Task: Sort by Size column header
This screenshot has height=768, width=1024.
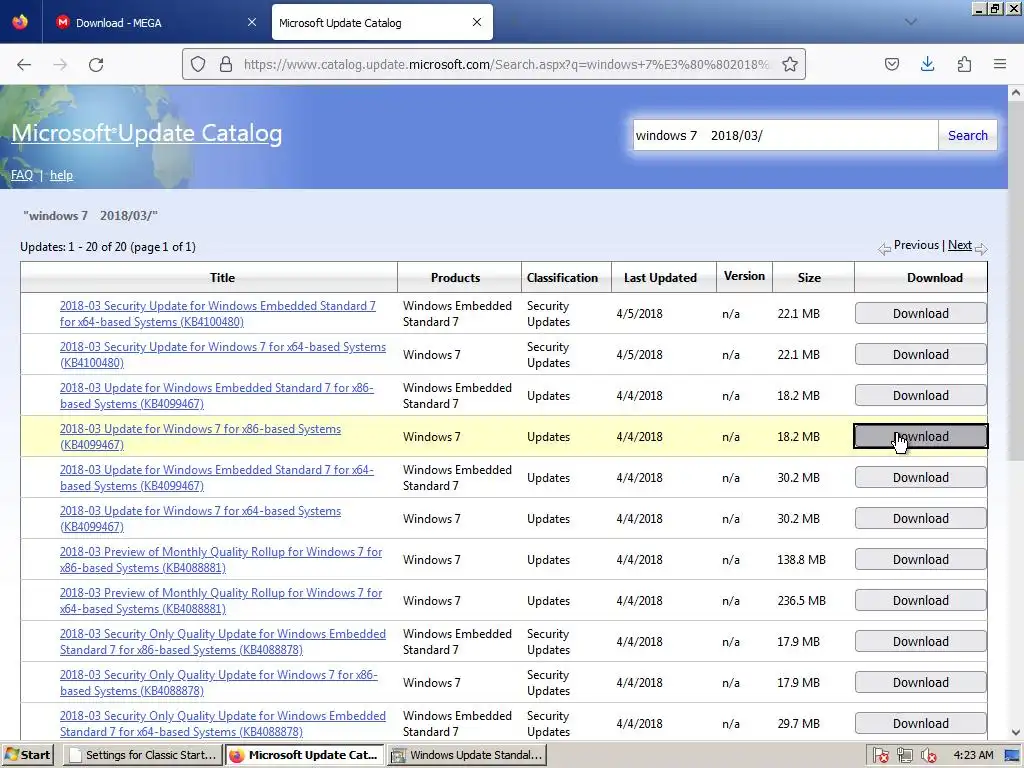Action: coord(808,278)
